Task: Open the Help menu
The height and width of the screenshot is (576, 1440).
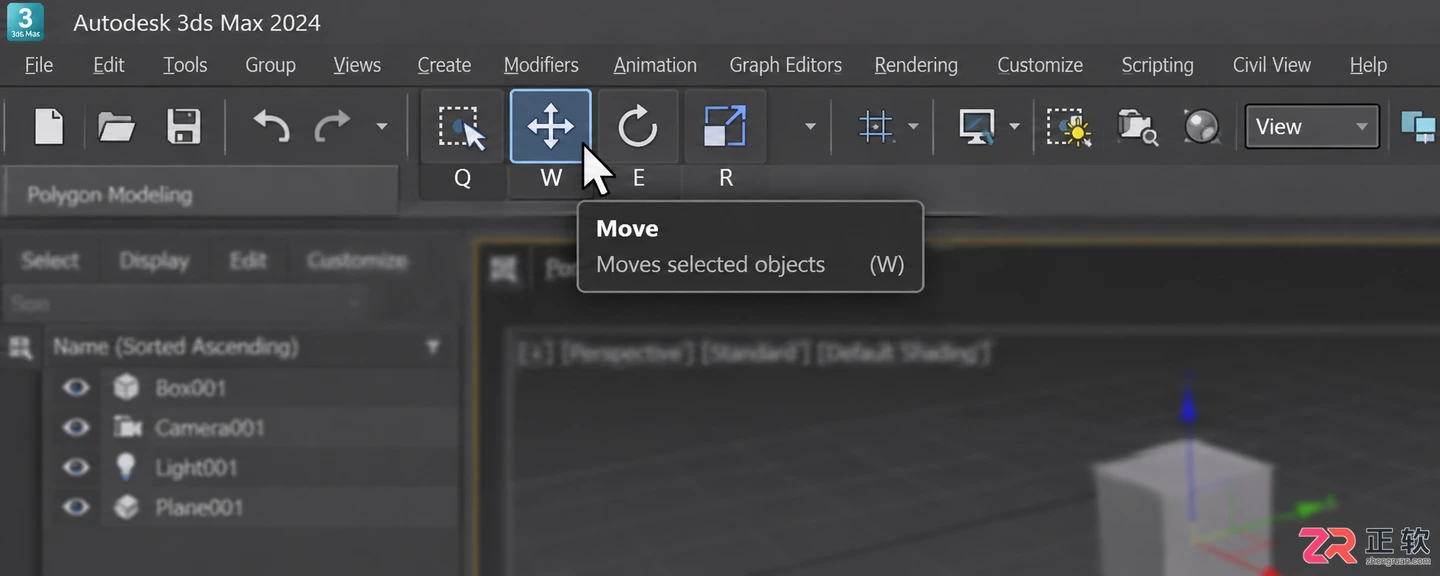Action: (1368, 65)
